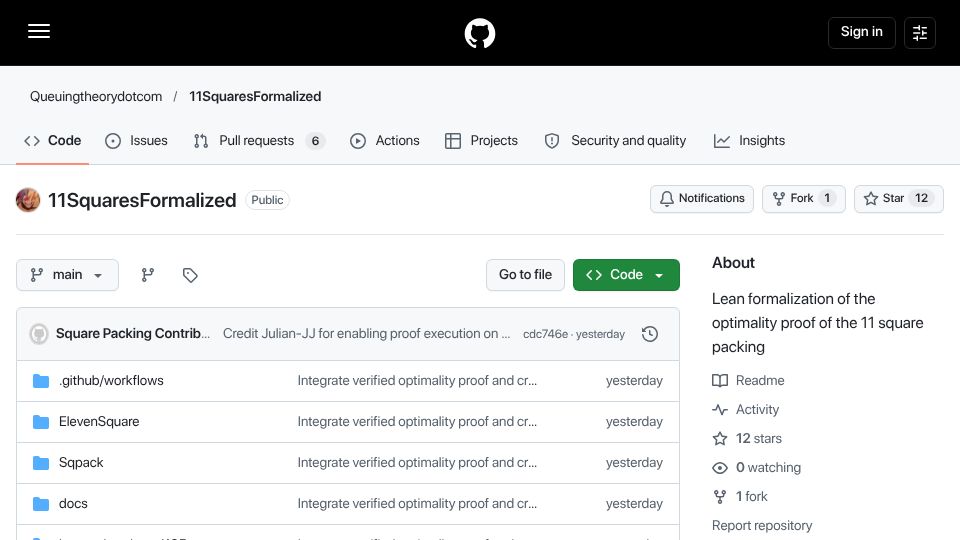Viewport: 960px width, 540px height.
Task: Go to GitHub homepage via Octocat logo
Action: (479, 33)
